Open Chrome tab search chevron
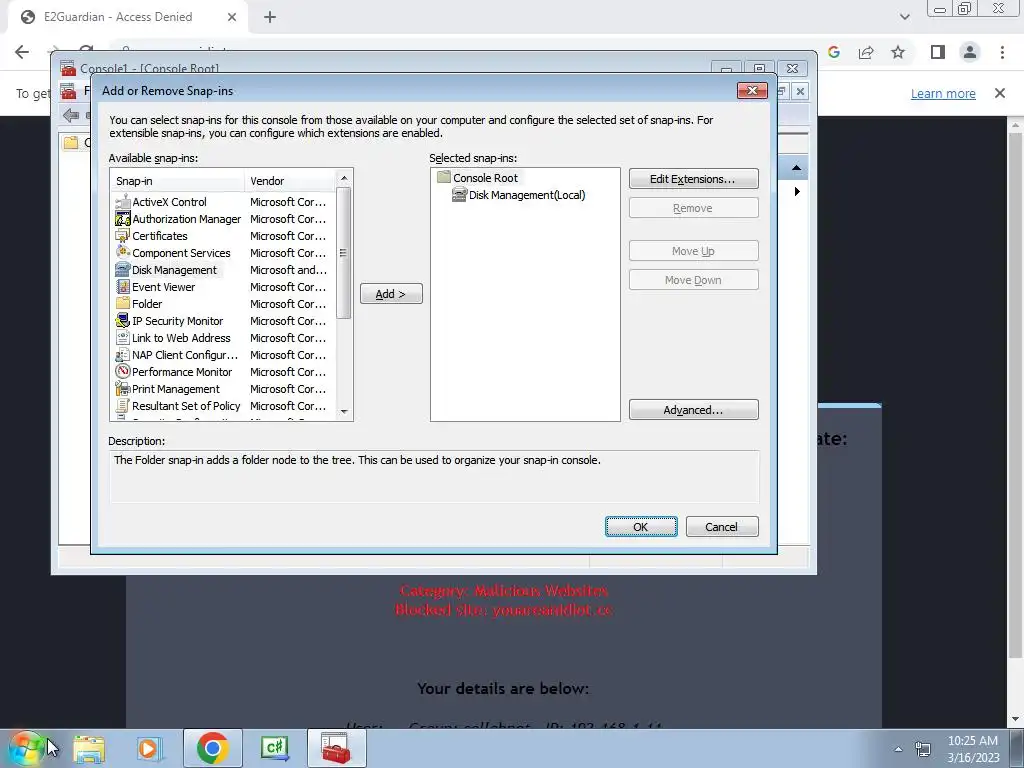The width and height of the screenshot is (1024, 768). click(904, 17)
